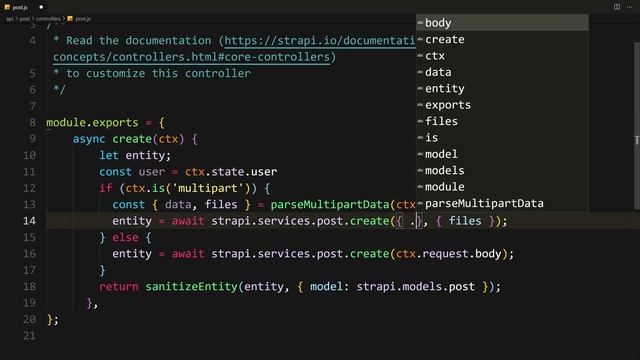Click the 'multipart' string on line 12
Viewport: 640px width, 360px height.
[x=208, y=188]
